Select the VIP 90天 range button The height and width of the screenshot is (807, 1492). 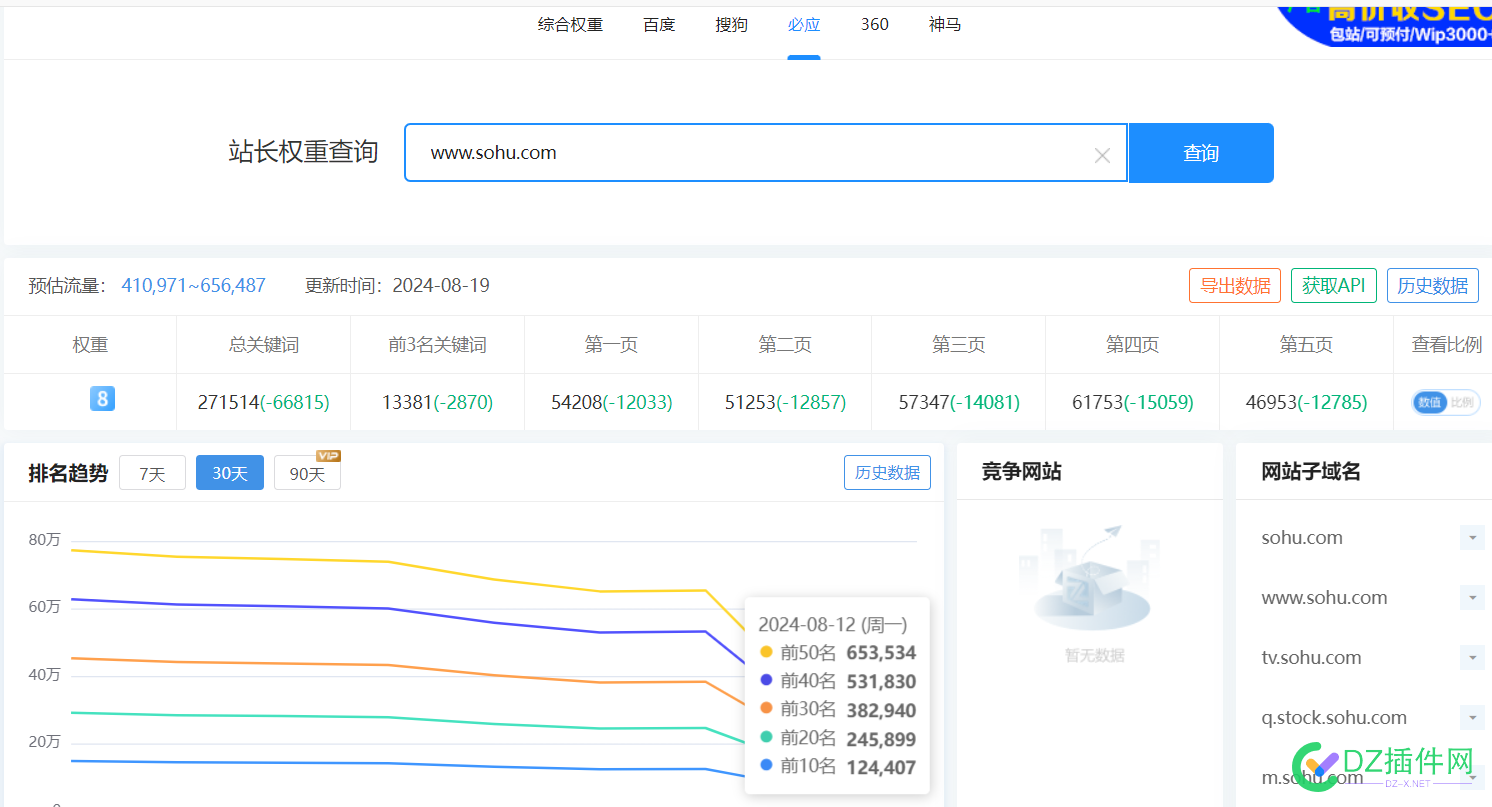307,473
